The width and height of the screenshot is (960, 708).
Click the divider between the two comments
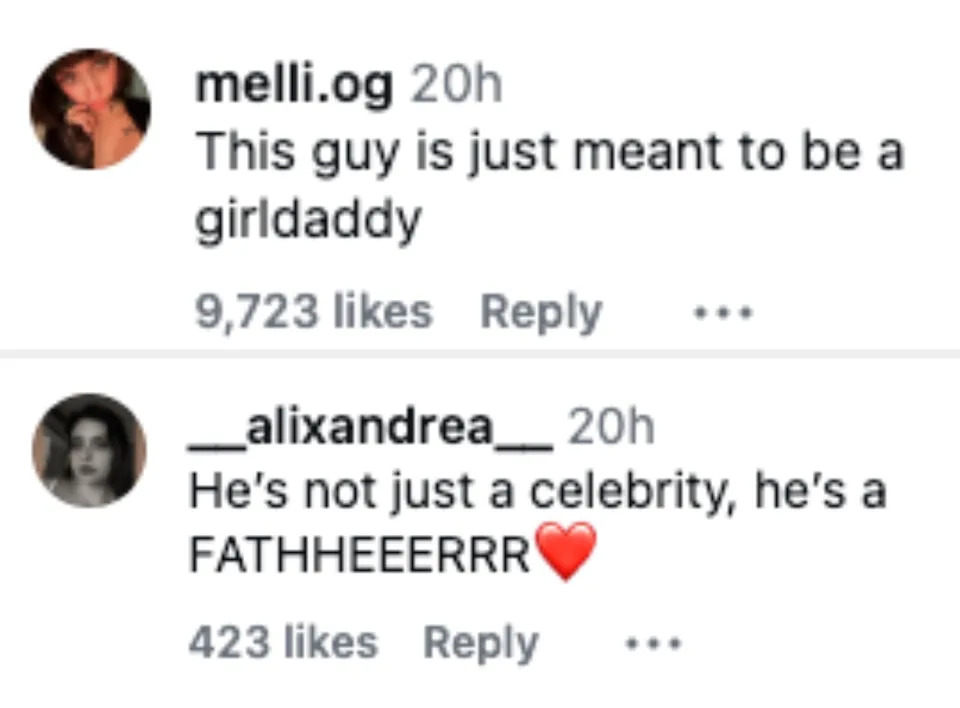(x=480, y=355)
